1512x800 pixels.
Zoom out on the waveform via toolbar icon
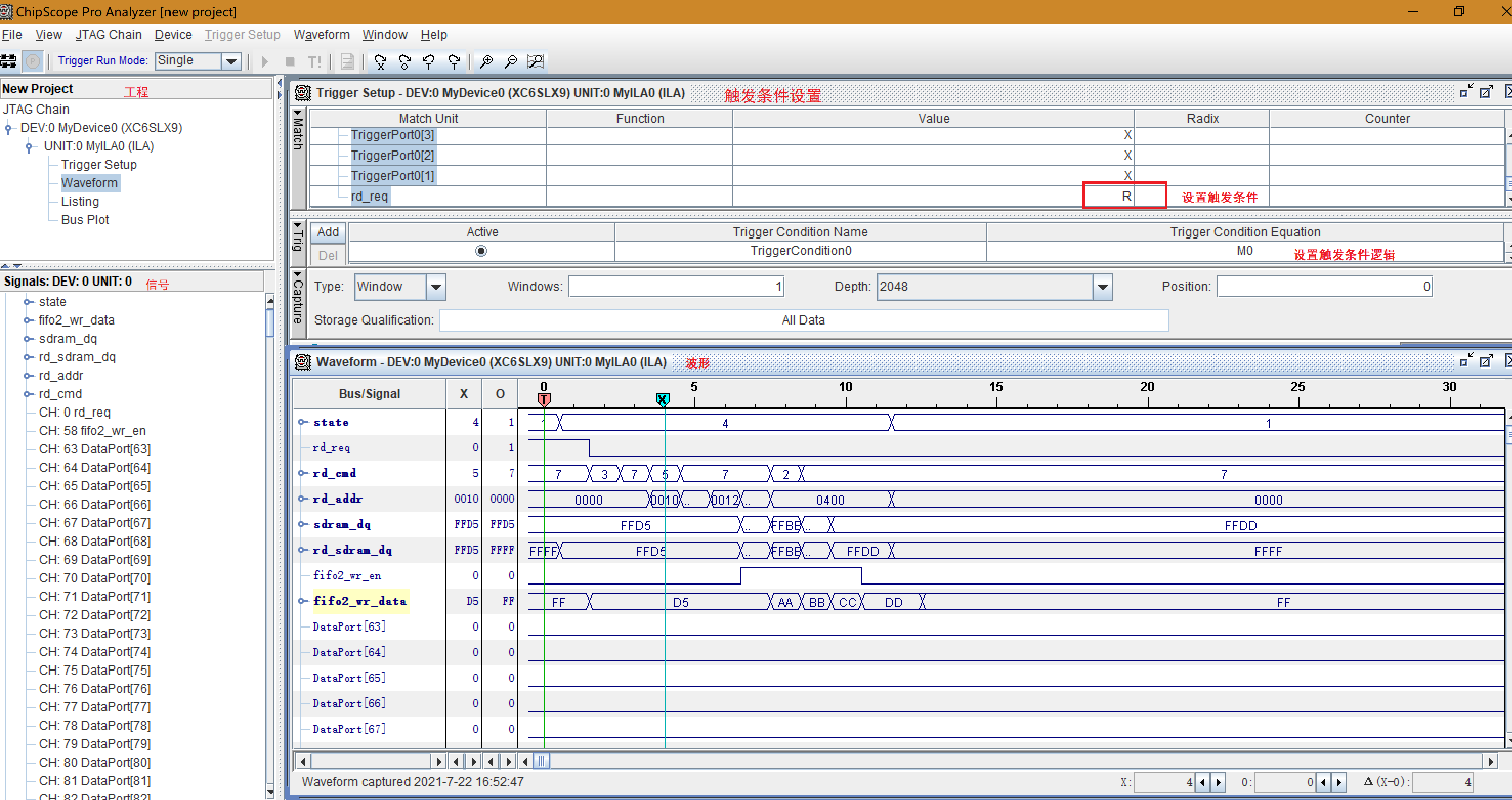pos(510,61)
